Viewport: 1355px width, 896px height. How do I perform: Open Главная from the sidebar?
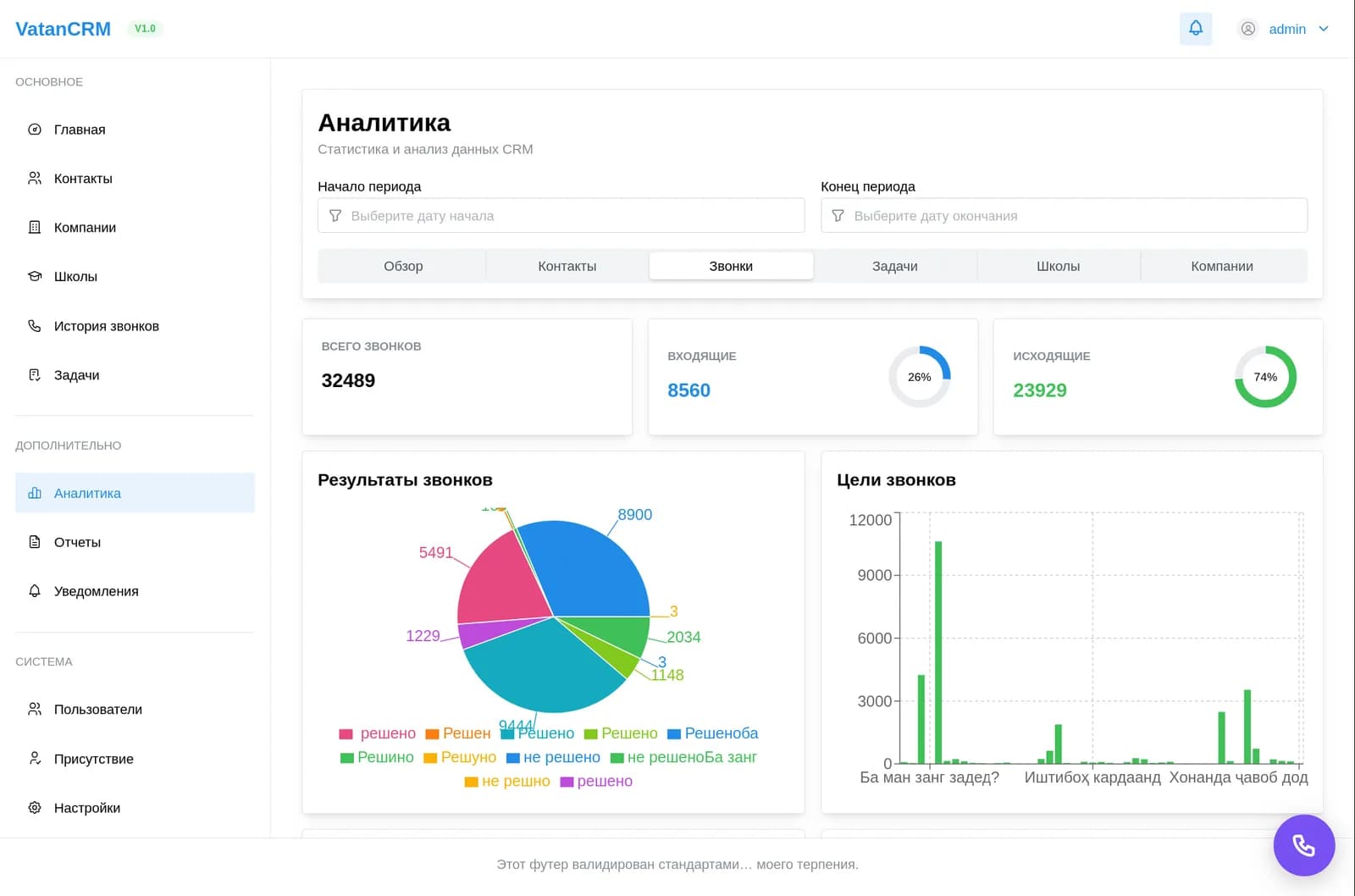pyautogui.click(x=135, y=130)
